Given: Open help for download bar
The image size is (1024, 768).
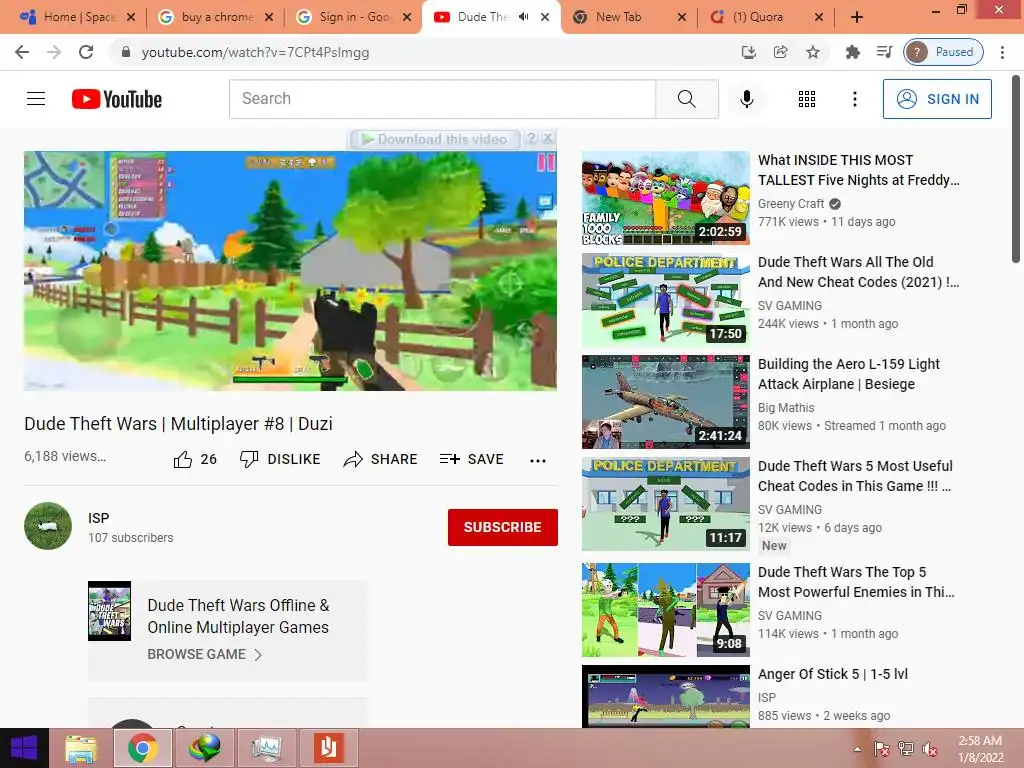Looking at the screenshot, I should point(532,138).
